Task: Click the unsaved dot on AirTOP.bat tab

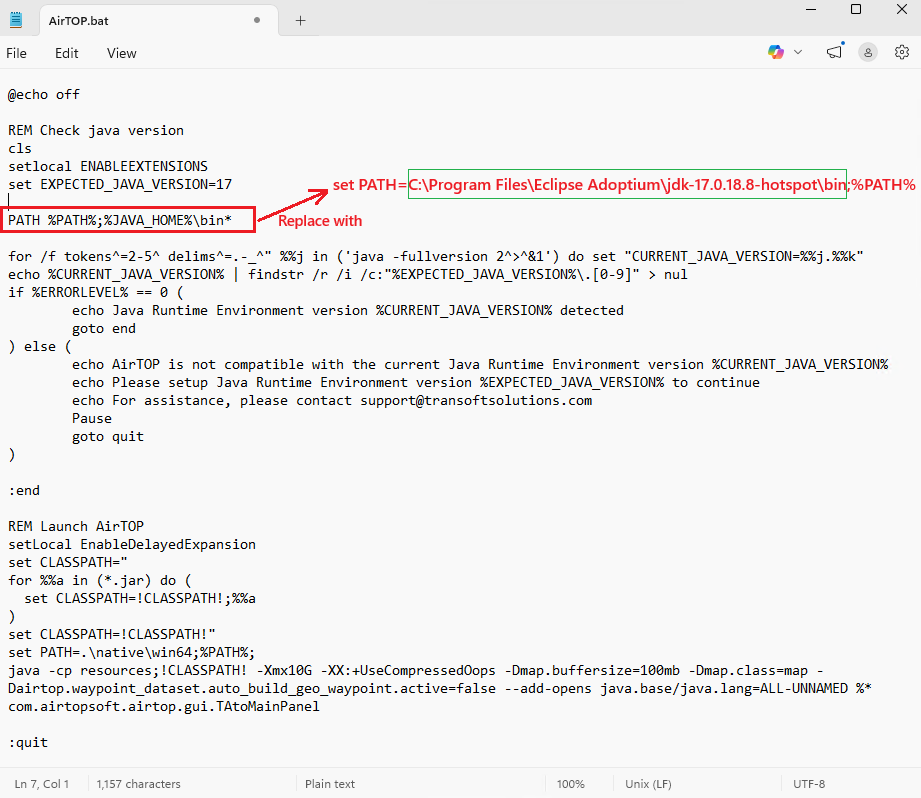Action: point(258,20)
